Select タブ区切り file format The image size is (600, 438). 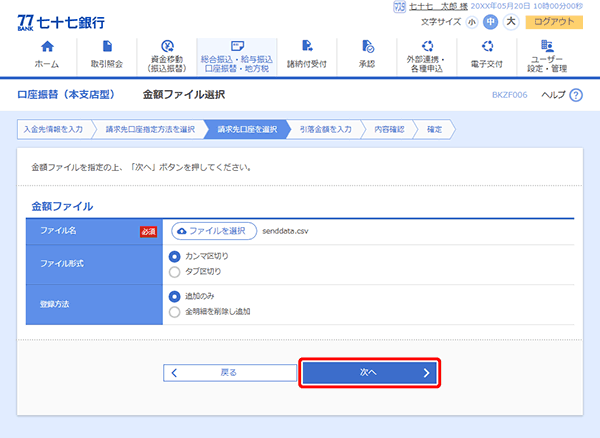pos(174,272)
